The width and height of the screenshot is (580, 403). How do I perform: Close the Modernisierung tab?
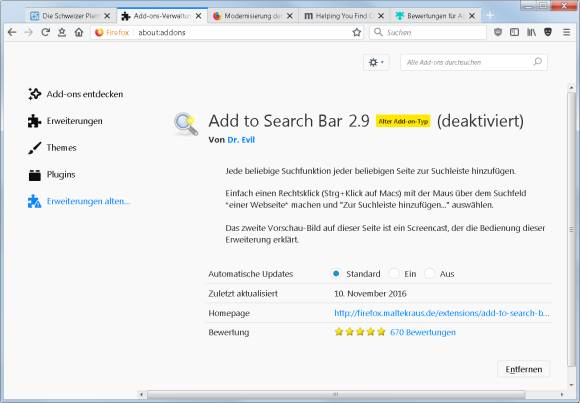[x=290, y=16]
